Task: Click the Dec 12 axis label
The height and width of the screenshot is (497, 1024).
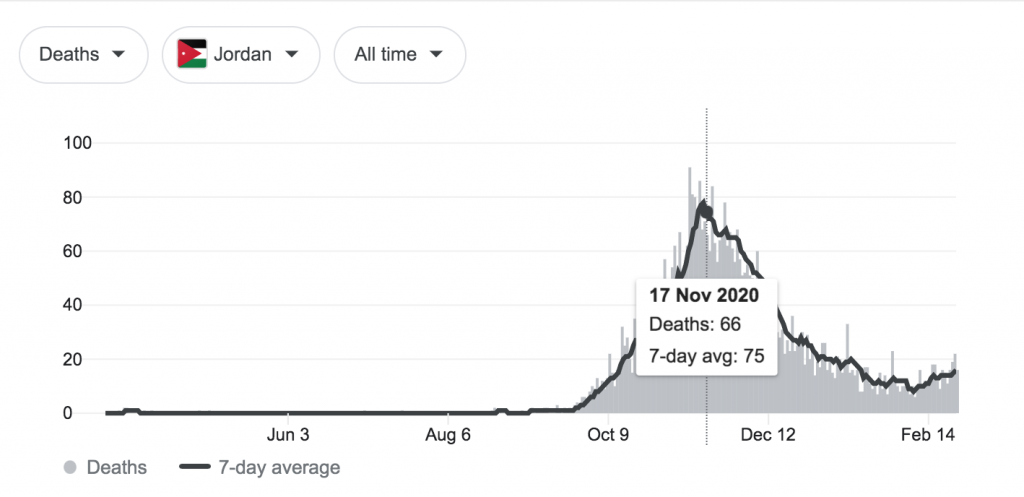Action: pos(768,435)
